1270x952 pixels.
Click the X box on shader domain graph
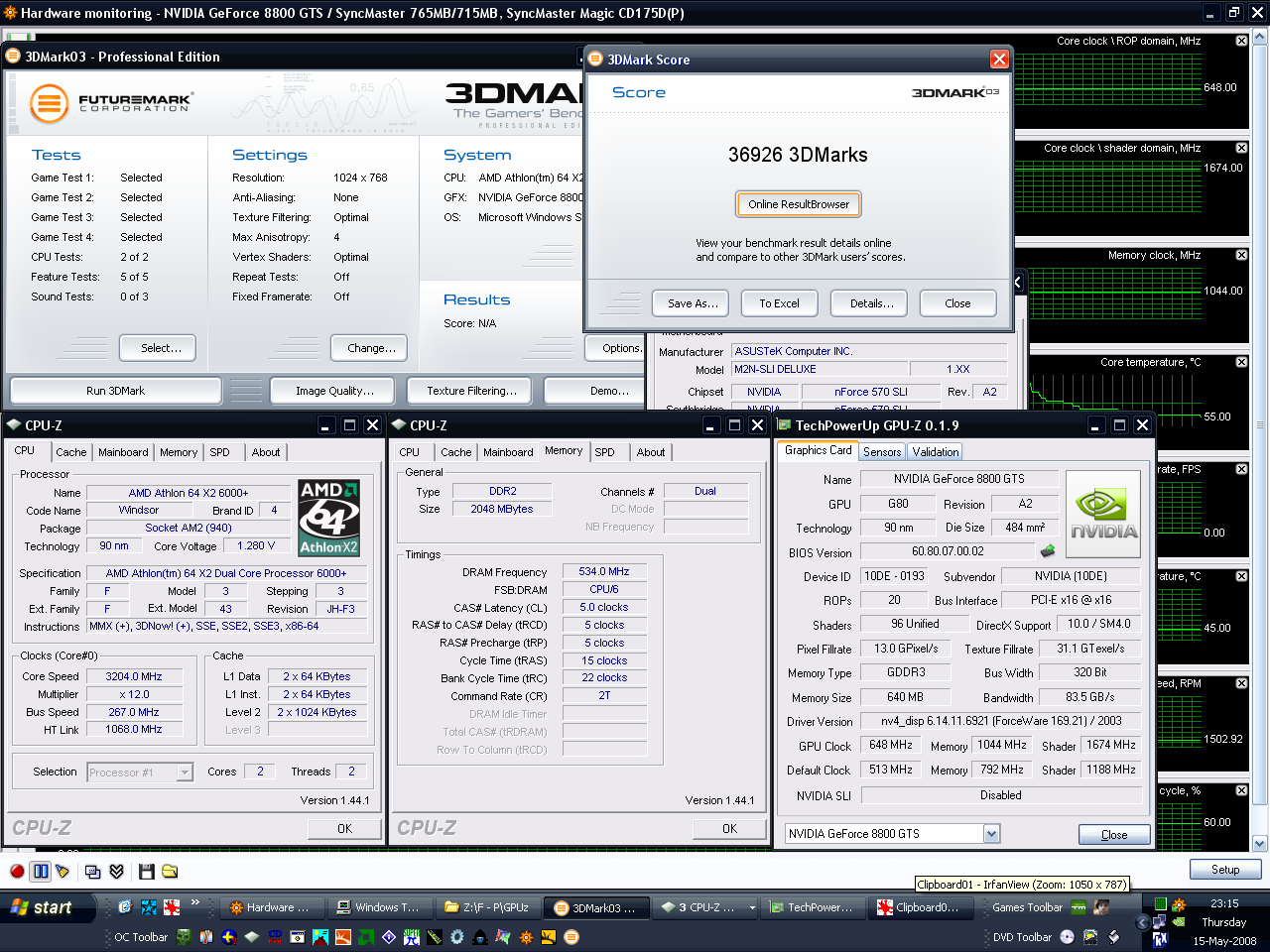tap(1241, 148)
